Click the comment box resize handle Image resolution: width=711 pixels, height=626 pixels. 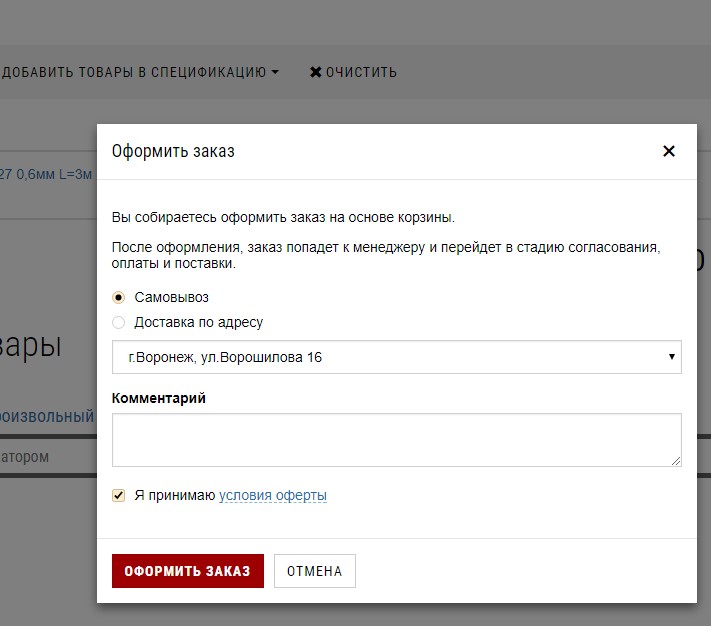[x=676, y=461]
